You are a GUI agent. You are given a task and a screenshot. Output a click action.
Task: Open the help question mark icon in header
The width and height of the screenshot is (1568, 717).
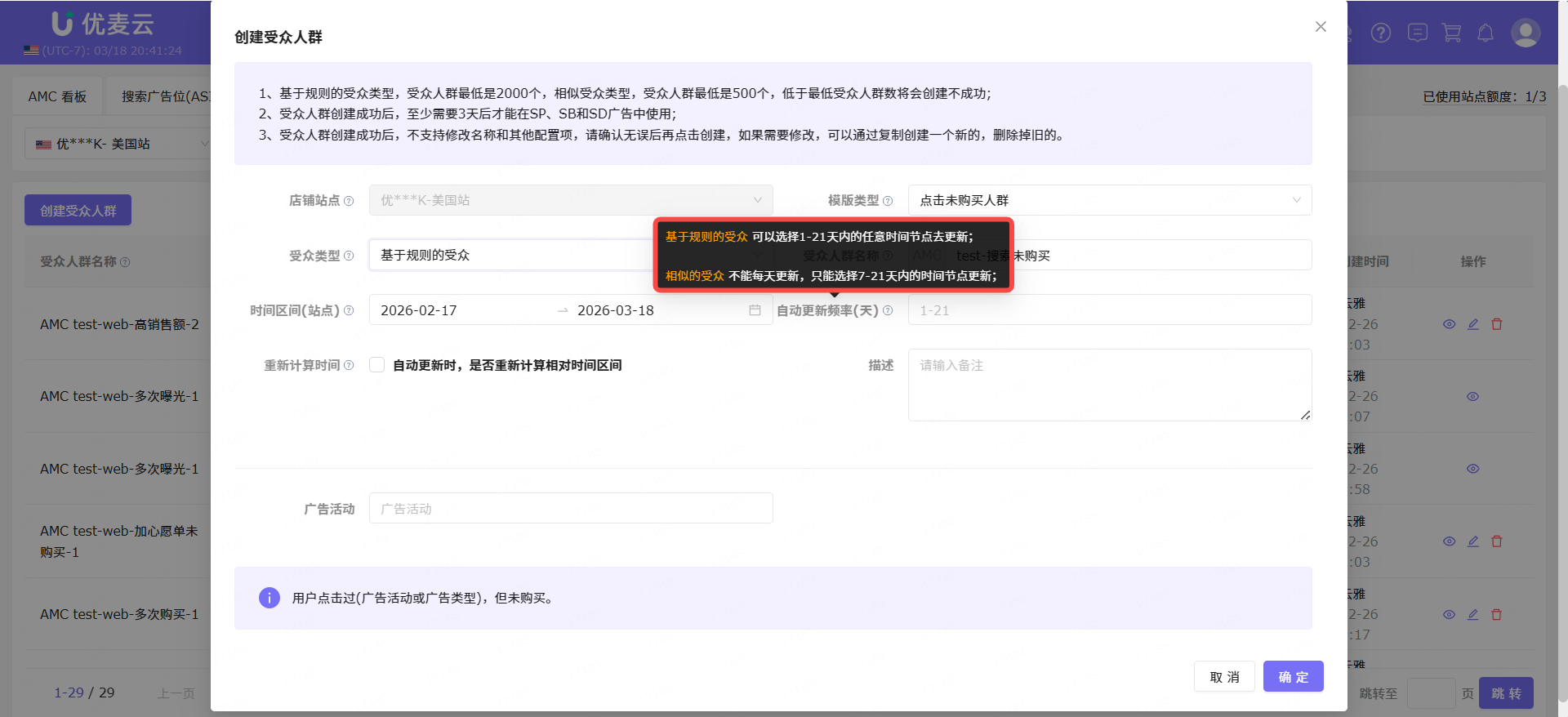click(1381, 33)
